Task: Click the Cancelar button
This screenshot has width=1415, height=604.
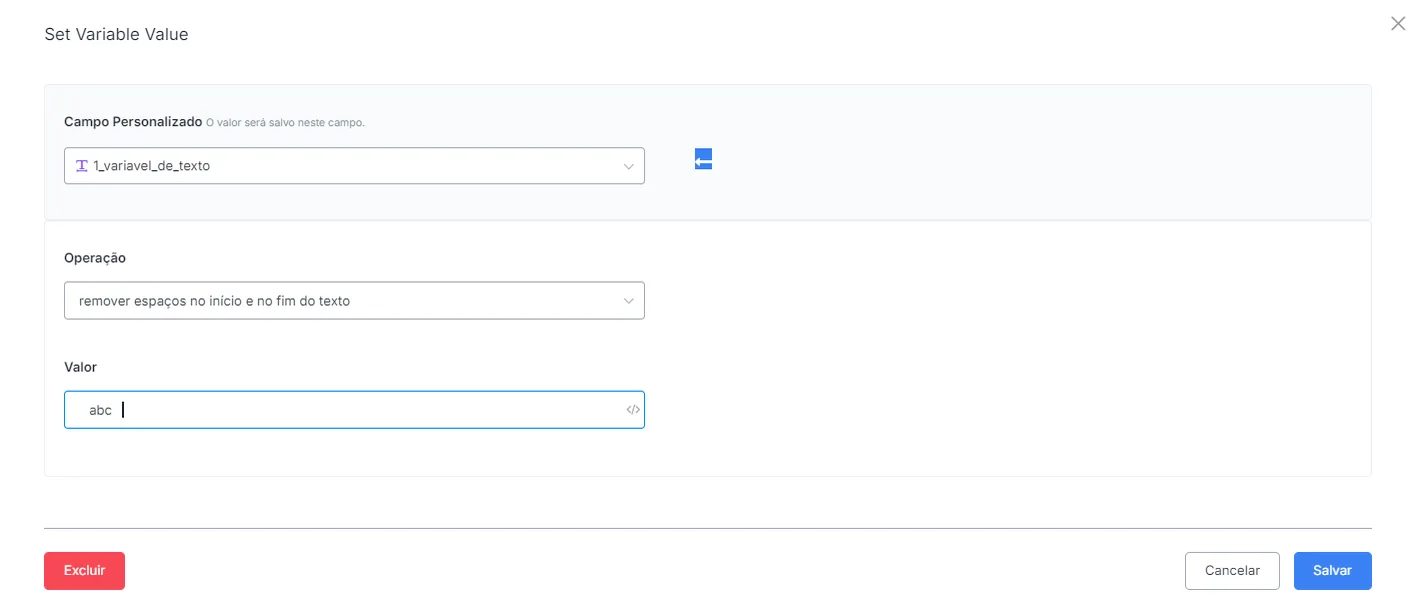Action: [1232, 570]
